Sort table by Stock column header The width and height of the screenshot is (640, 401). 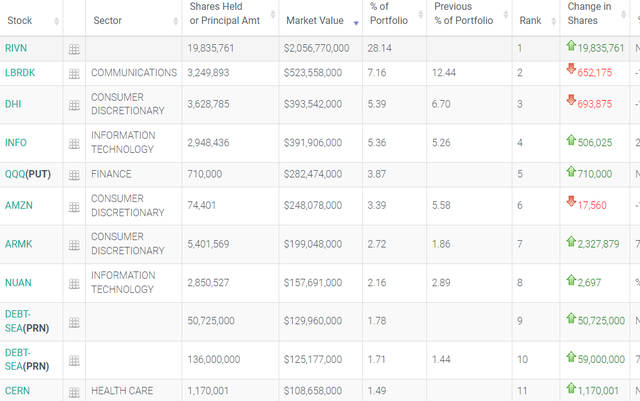[x=19, y=20]
